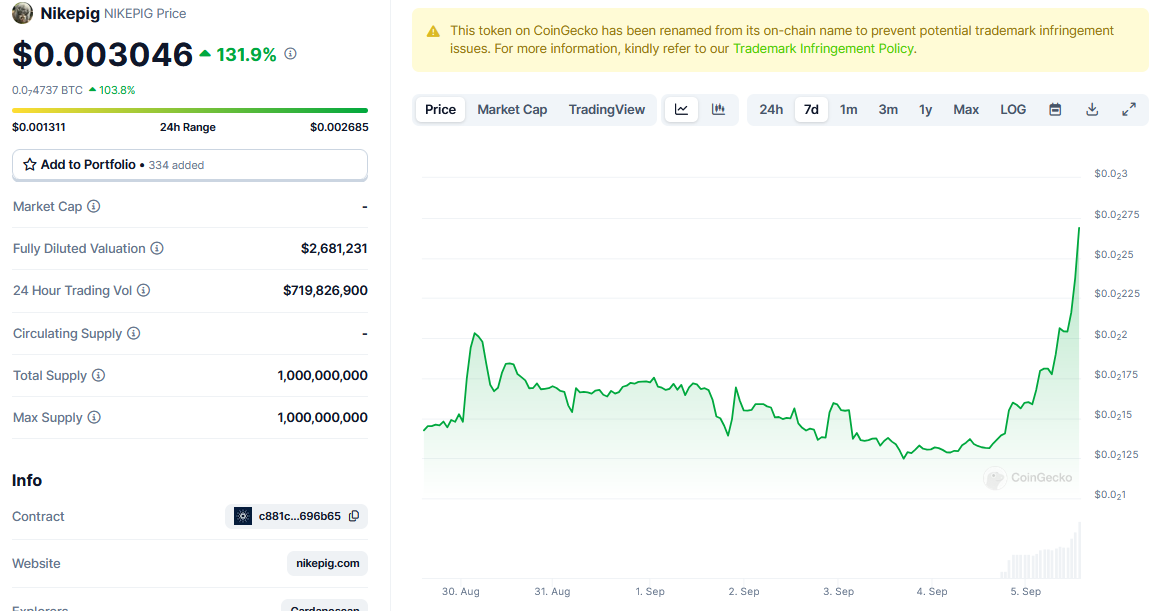This screenshot has width=1163, height=611.
Task: Expand chart to fullscreen icon
Action: pyautogui.click(x=1129, y=110)
